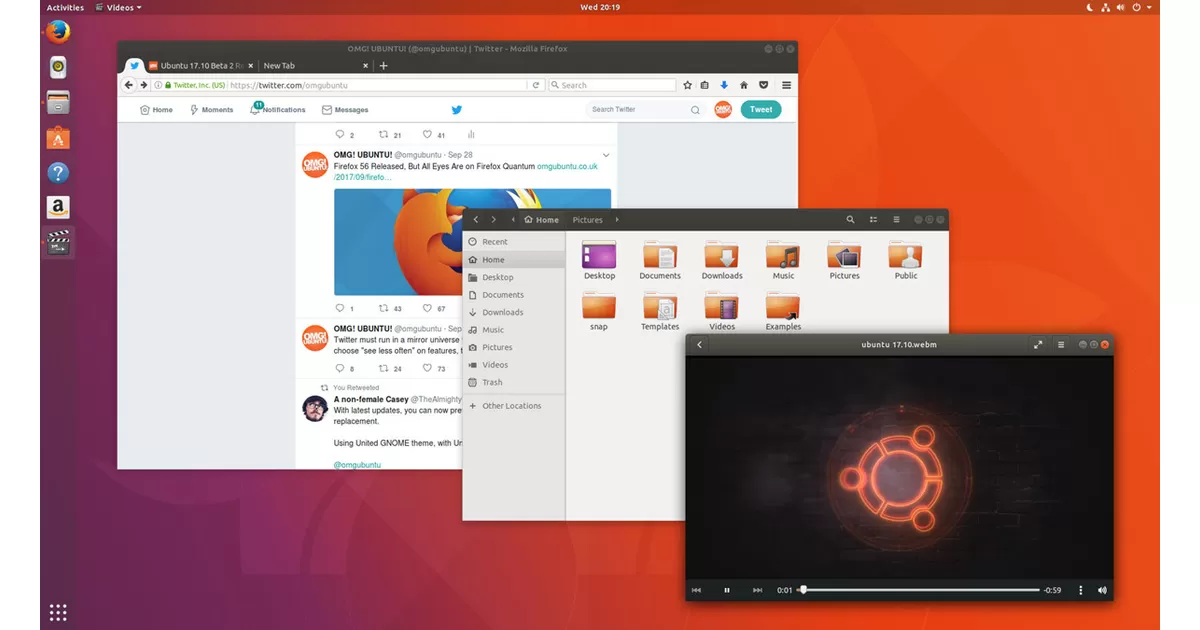Click the Tweet button
Screen dimensions: 1200x630
pyautogui.click(x=761, y=110)
